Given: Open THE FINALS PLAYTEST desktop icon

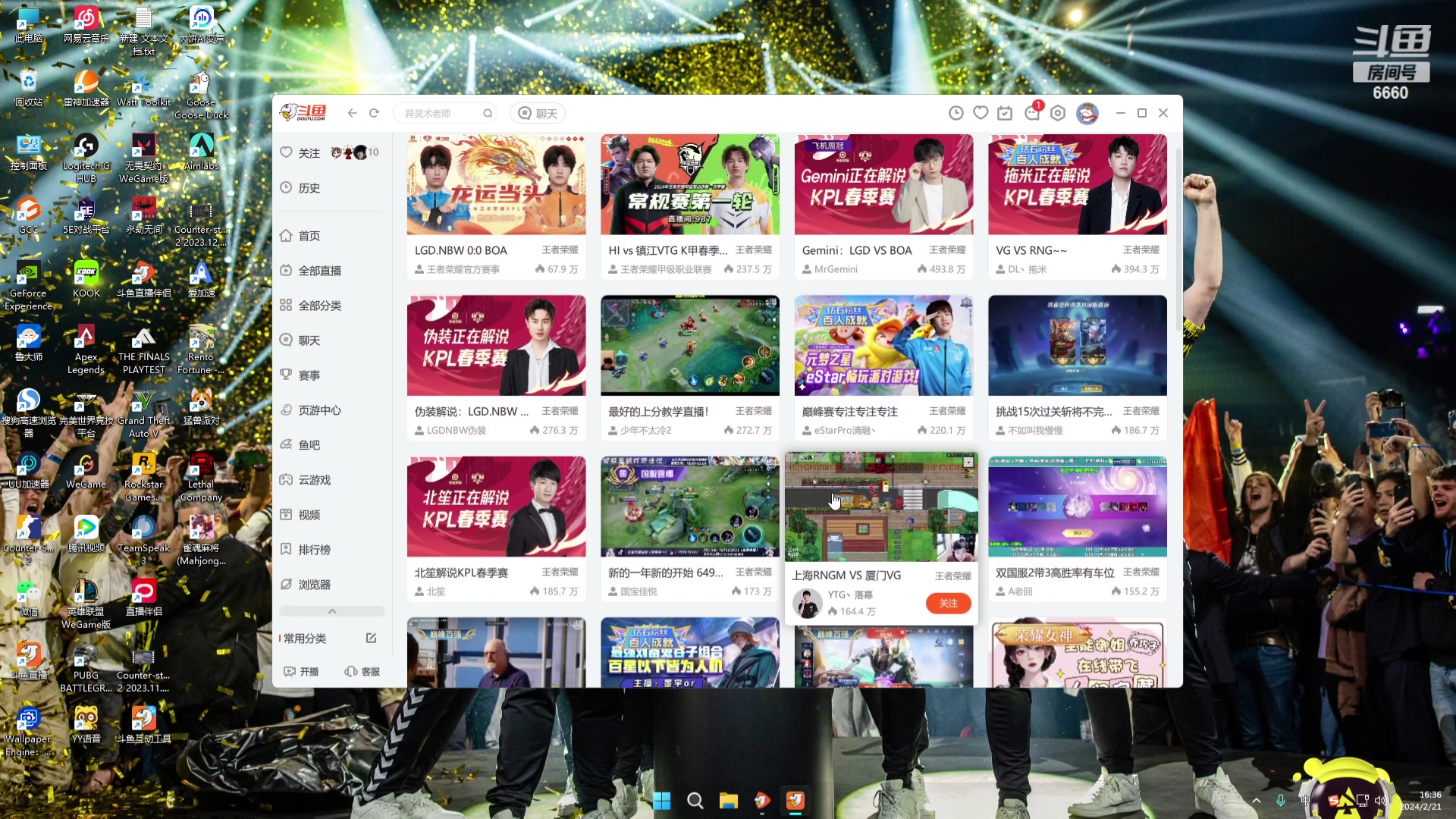Looking at the screenshot, I should pos(143,350).
